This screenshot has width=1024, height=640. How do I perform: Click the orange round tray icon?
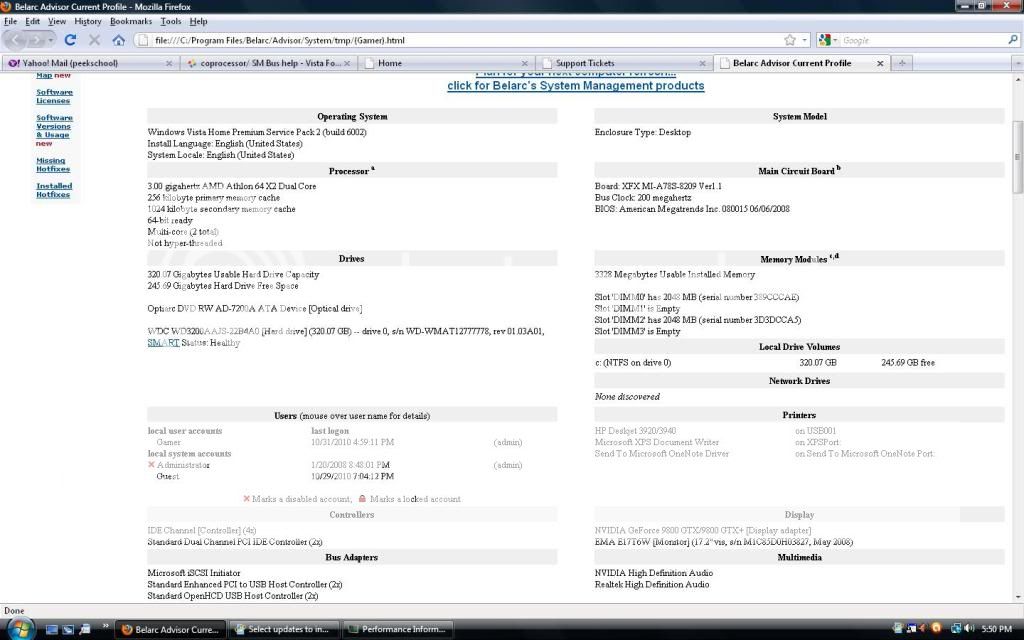click(x=936, y=628)
